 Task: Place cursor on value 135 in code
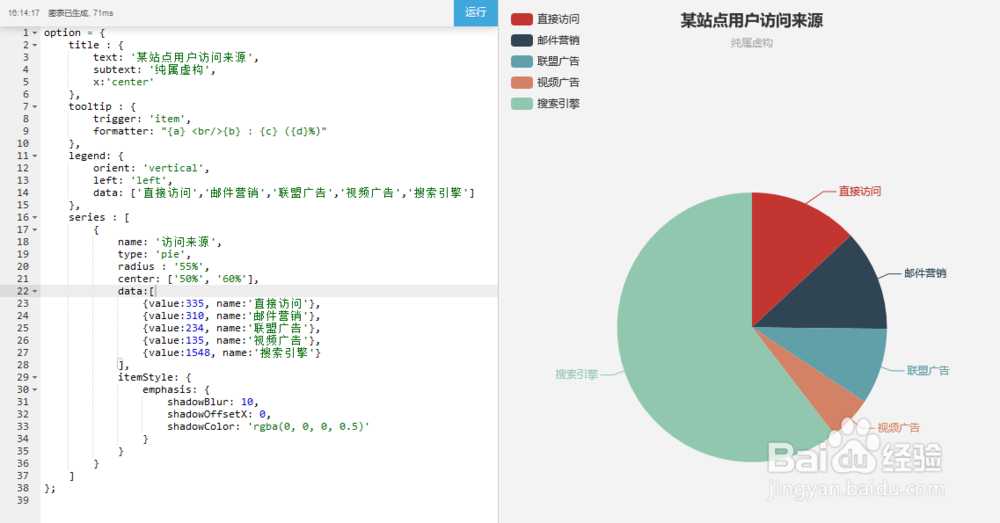195,341
